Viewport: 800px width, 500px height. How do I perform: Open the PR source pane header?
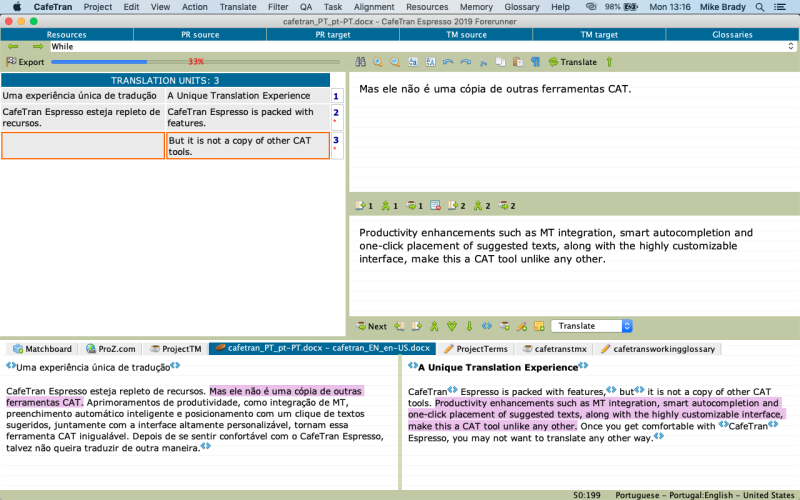point(200,35)
